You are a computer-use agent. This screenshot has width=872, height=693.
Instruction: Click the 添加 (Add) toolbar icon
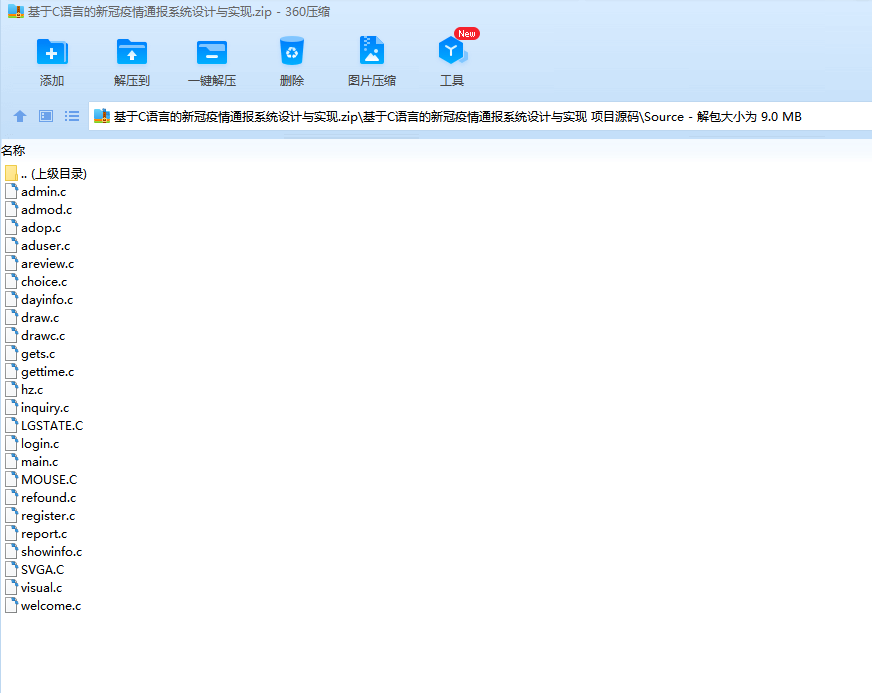coord(52,52)
